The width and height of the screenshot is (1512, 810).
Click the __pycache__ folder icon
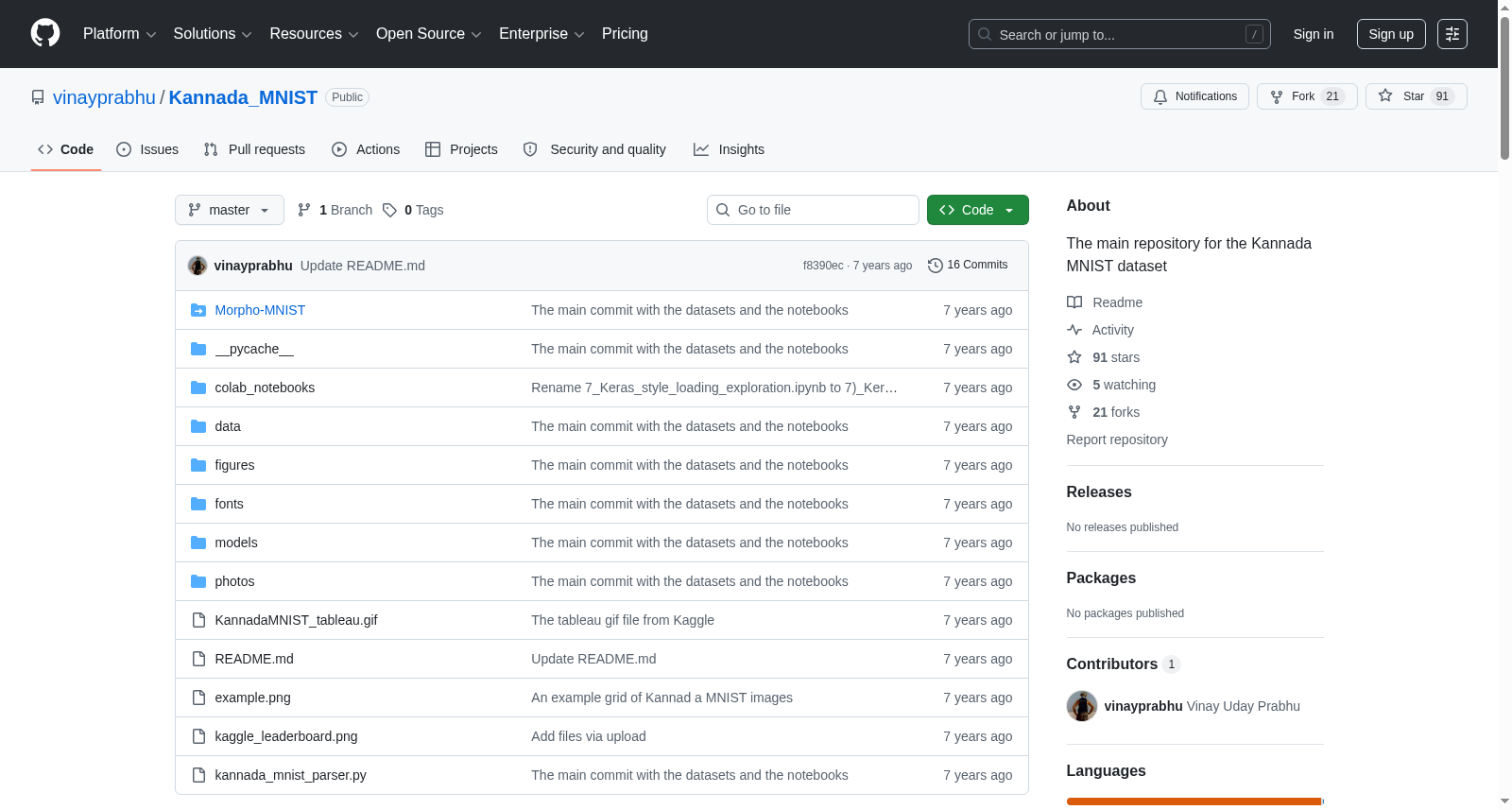pos(198,349)
